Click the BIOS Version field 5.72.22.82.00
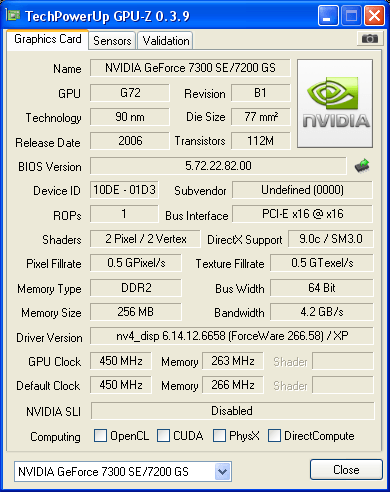The height and width of the screenshot is (492, 390). [x=218, y=166]
